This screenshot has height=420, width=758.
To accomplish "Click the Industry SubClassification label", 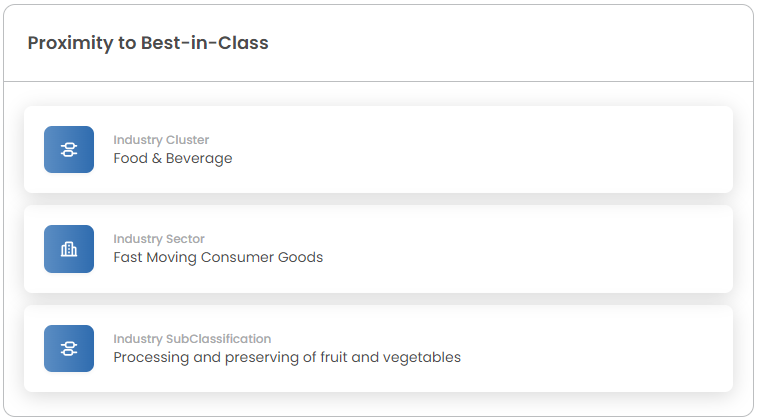I will [x=192, y=339].
